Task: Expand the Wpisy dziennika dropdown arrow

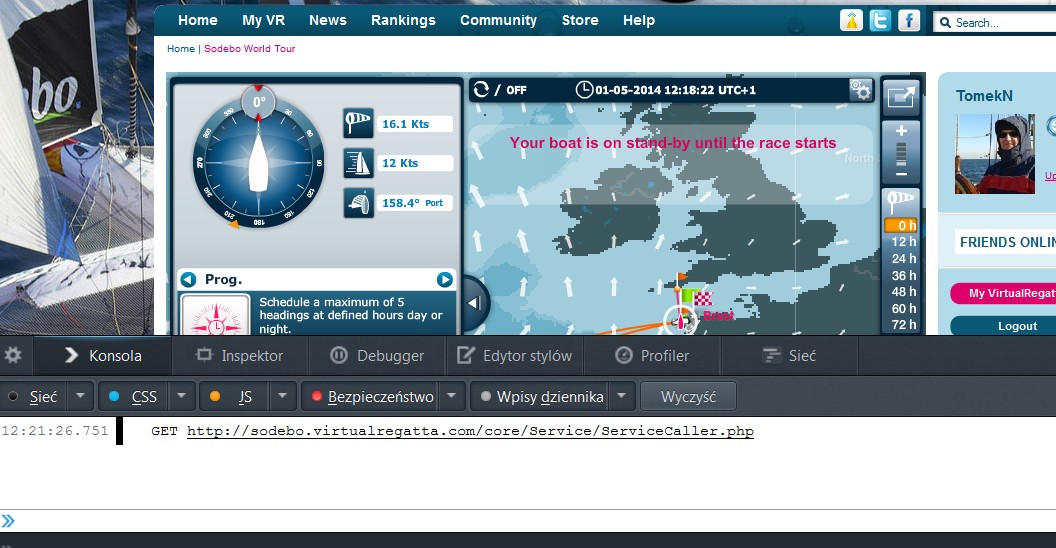Action: pyautogui.click(x=622, y=397)
